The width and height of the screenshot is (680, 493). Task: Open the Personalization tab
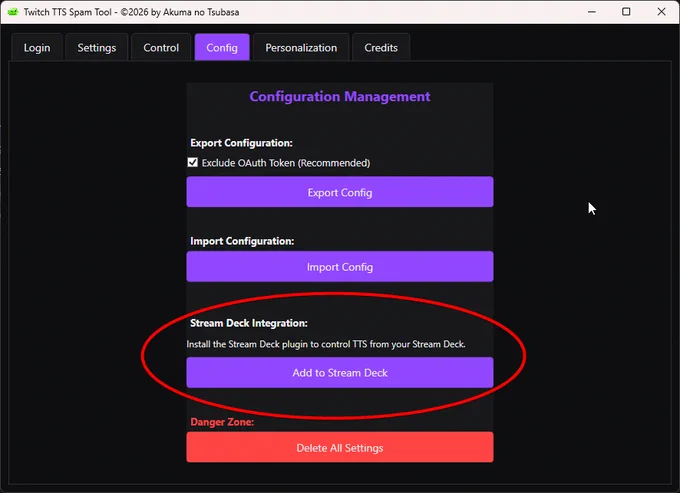coord(301,47)
